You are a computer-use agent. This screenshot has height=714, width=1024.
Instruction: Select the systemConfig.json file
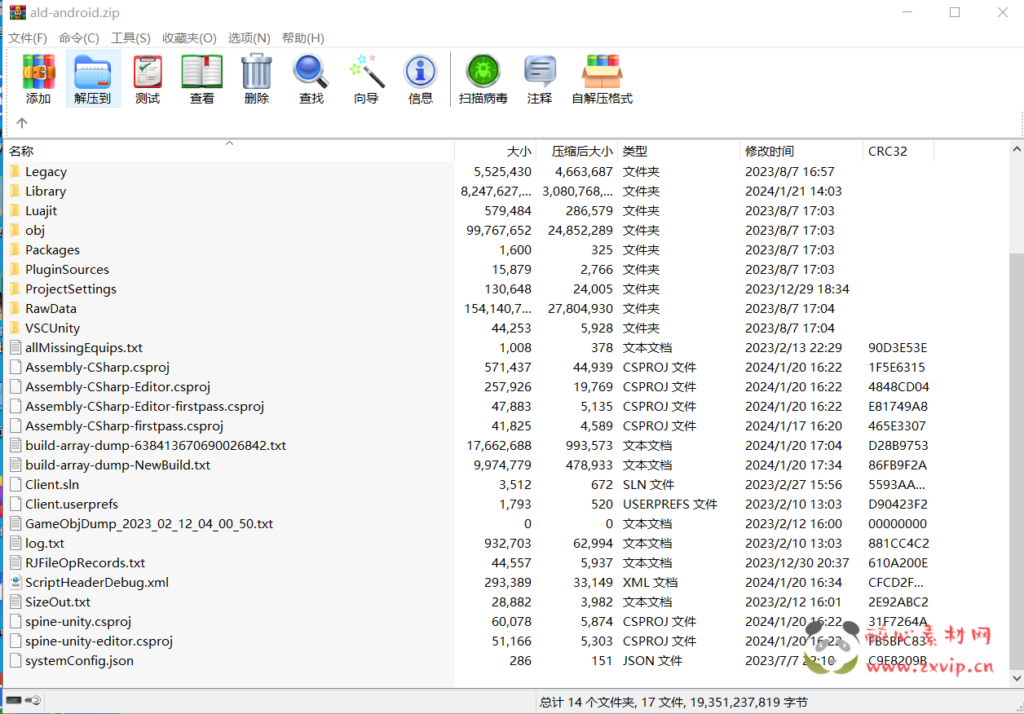[79, 661]
